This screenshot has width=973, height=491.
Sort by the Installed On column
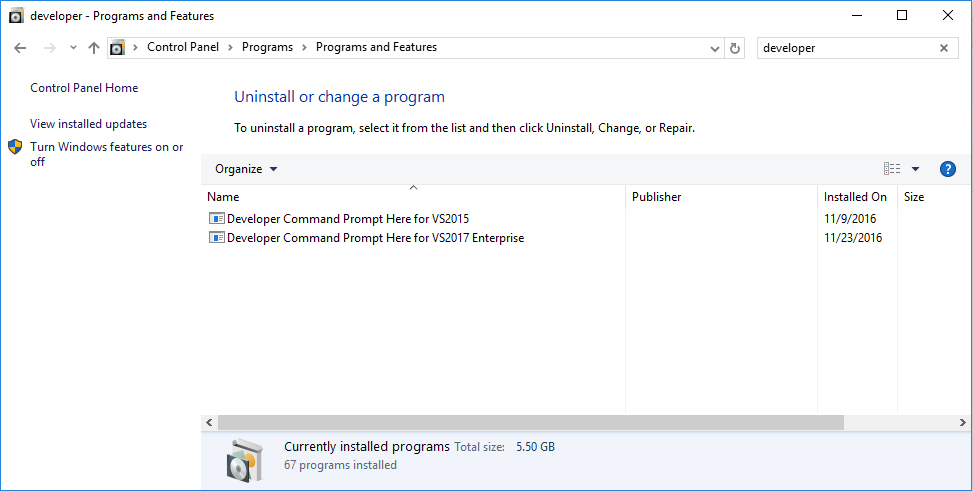pyautogui.click(x=857, y=197)
